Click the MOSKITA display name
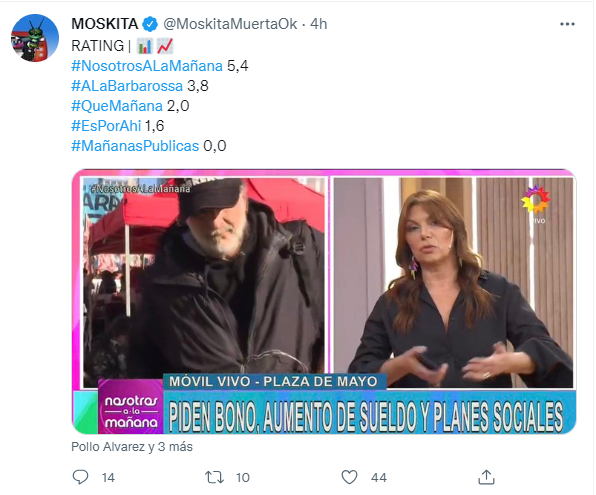 (x=105, y=24)
